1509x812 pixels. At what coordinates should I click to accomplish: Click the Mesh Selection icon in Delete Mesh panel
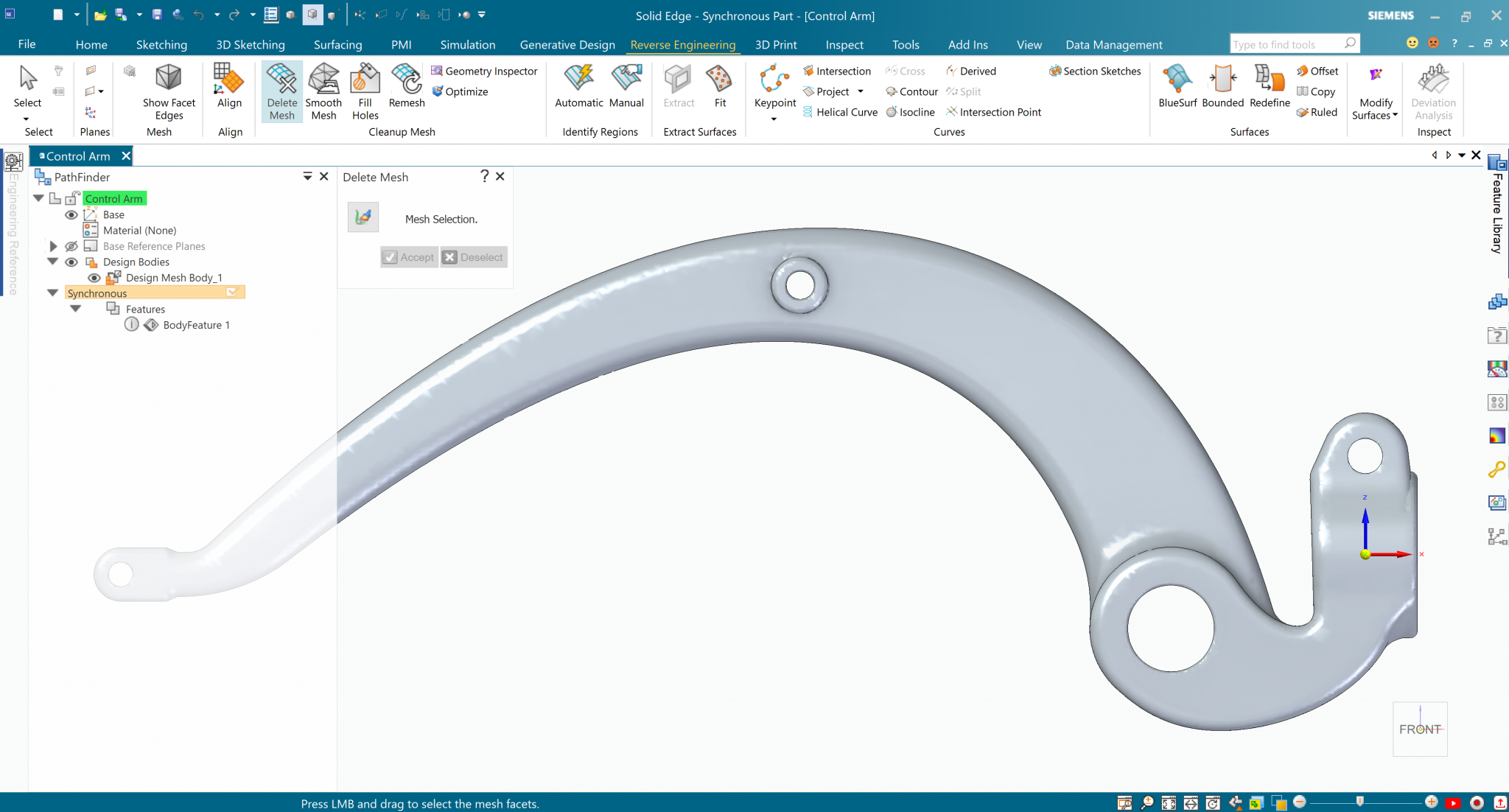(x=363, y=217)
